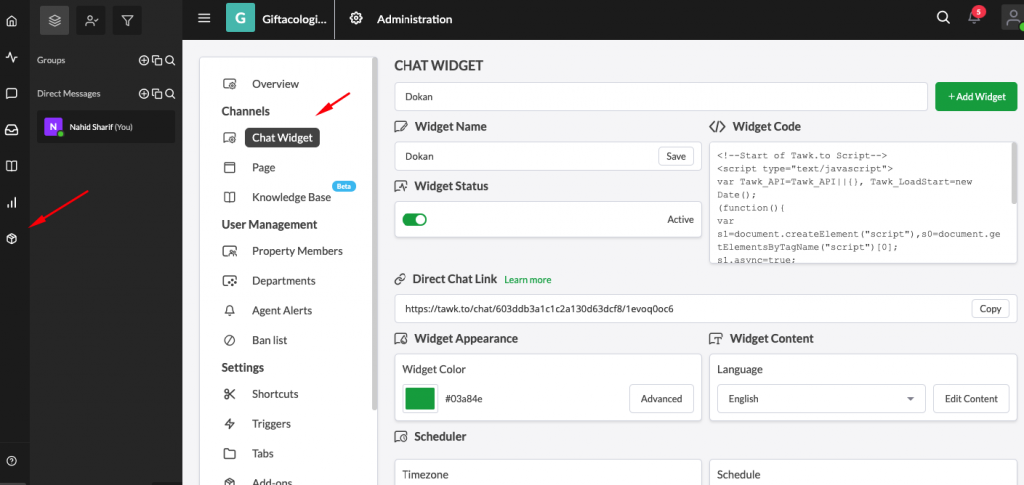Toggle the Widget Status Active switch

point(415,220)
